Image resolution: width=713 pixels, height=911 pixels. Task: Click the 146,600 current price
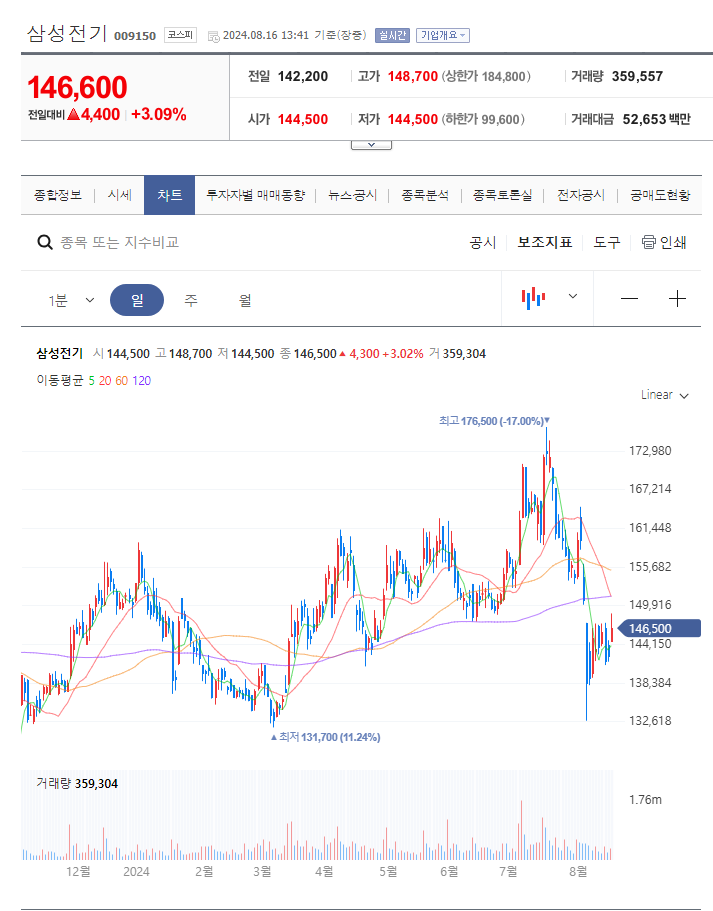[x=77, y=88]
